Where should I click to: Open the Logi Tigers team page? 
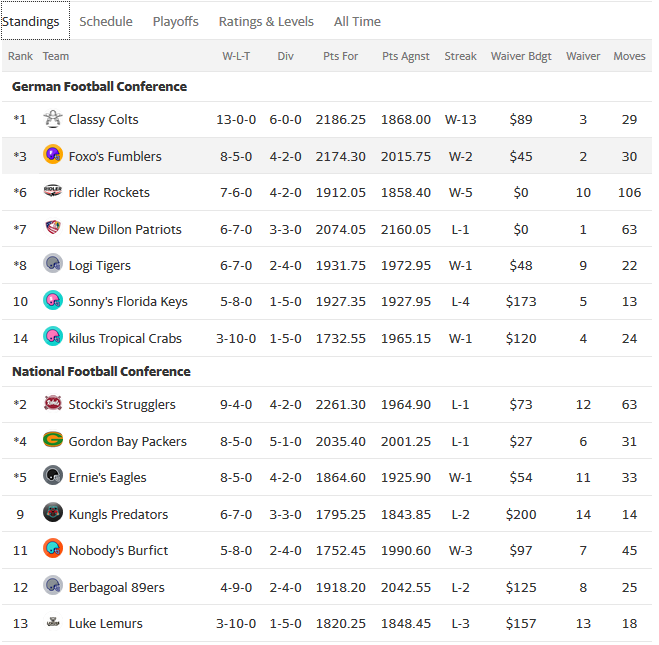click(99, 266)
